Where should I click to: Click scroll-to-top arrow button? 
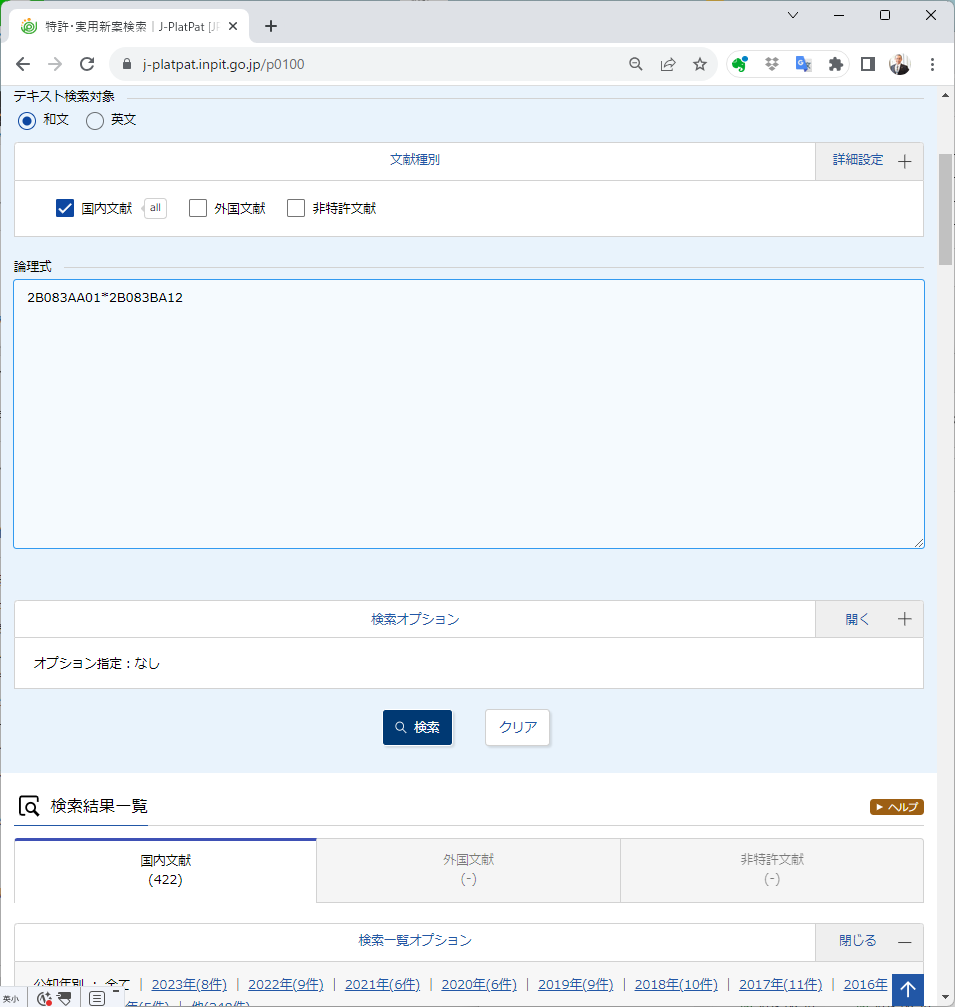coord(908,989)
